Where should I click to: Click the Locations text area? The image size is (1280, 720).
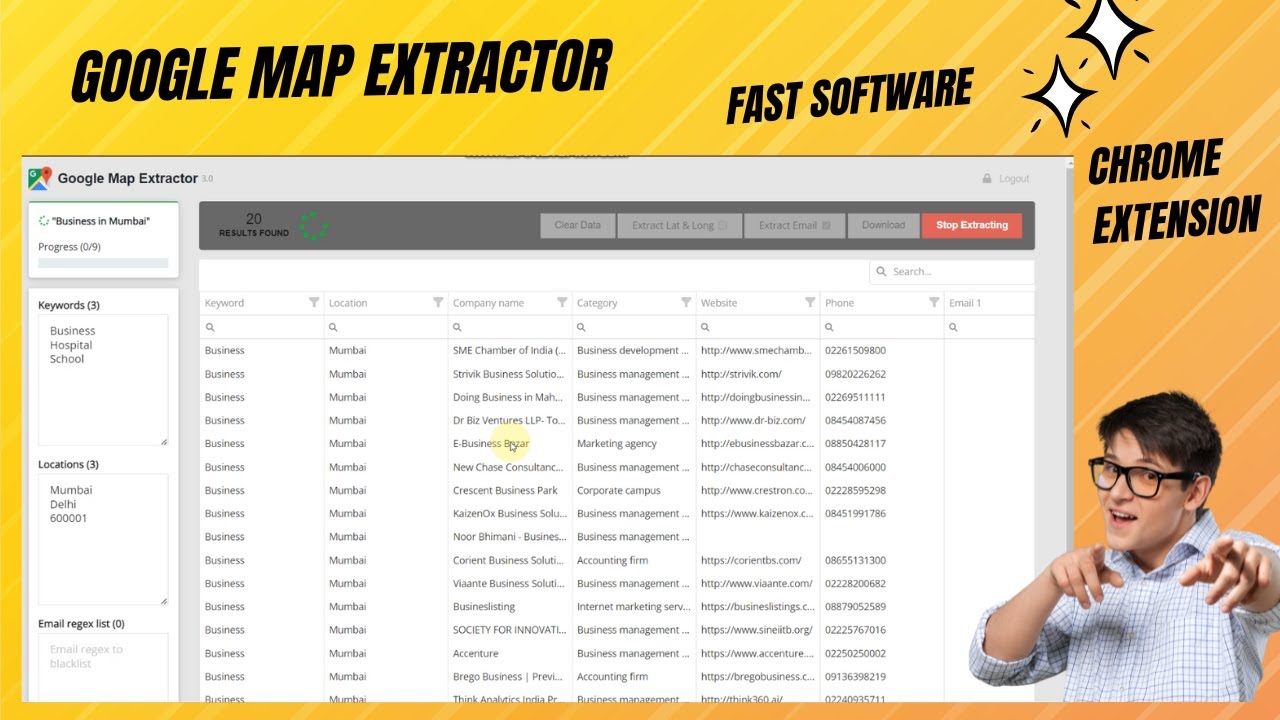pos(103,539)
